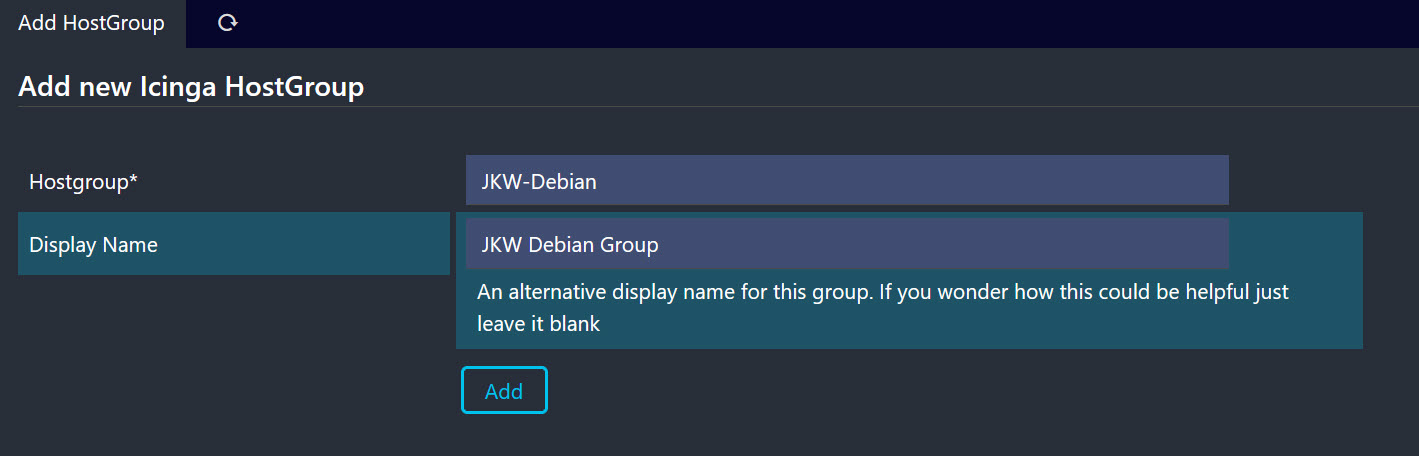Click the reload icon beside Add HostGroup tab
Screen dimensions: 1419x456
(227, 23)
